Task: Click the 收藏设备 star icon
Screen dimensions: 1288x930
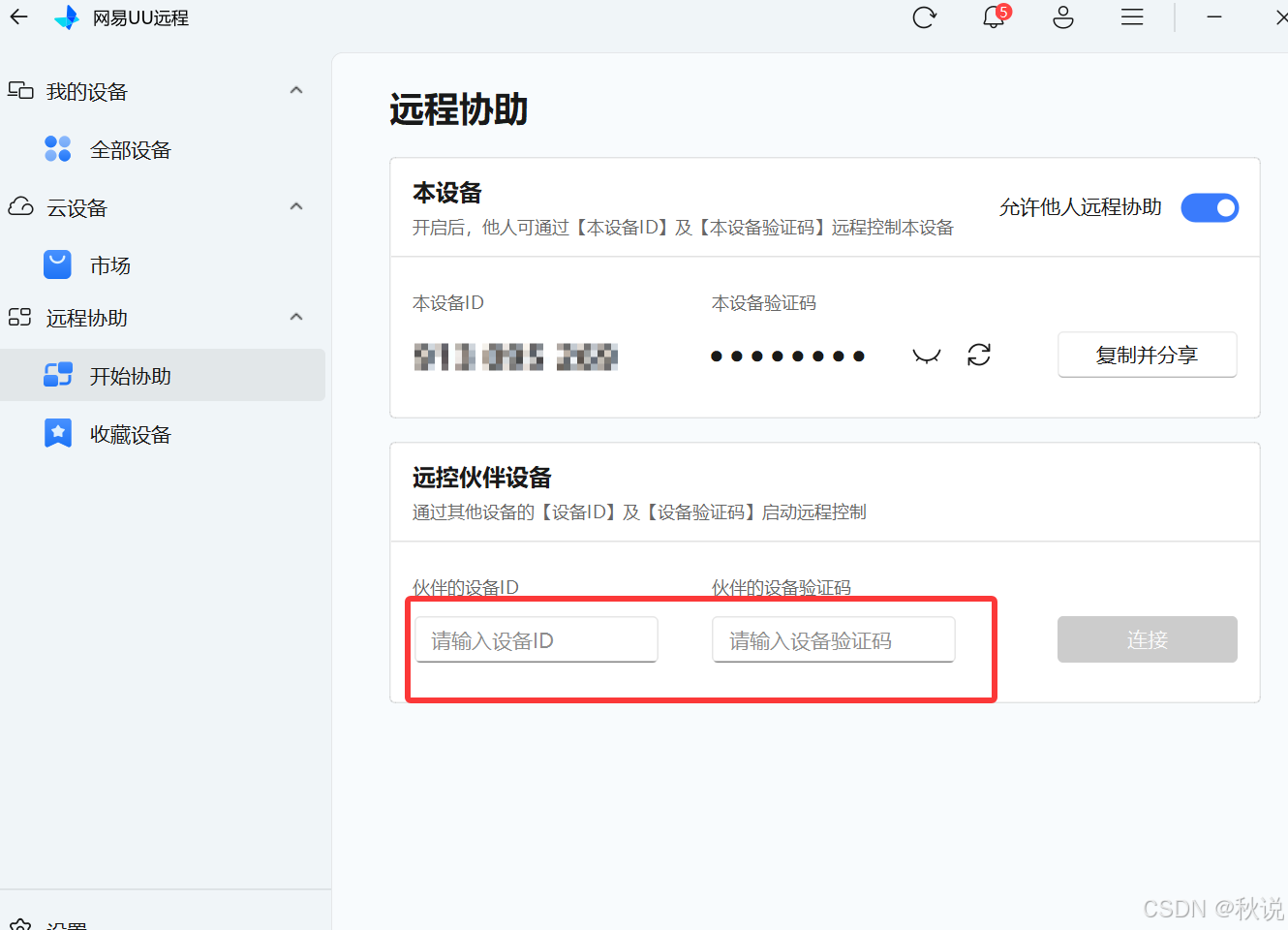Action: point(58,433)
